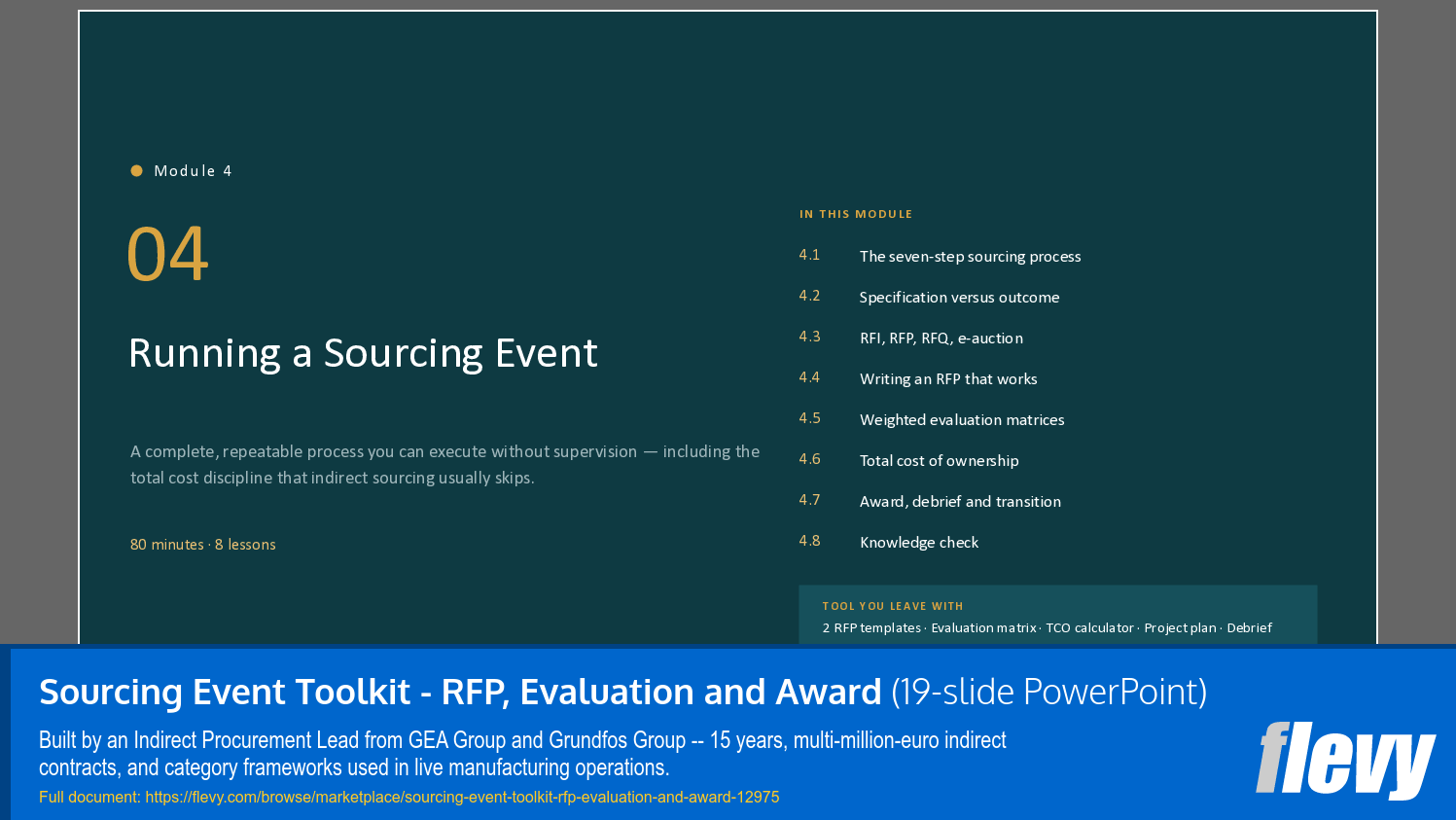Select lesson 'Knowledge check'
Viewport: 1456px width, 820px height.
pos(919,543)
